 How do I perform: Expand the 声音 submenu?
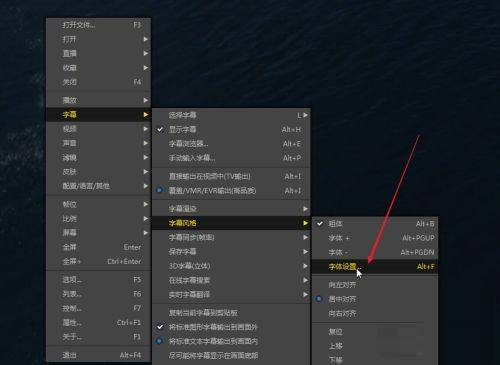[98, 143]
